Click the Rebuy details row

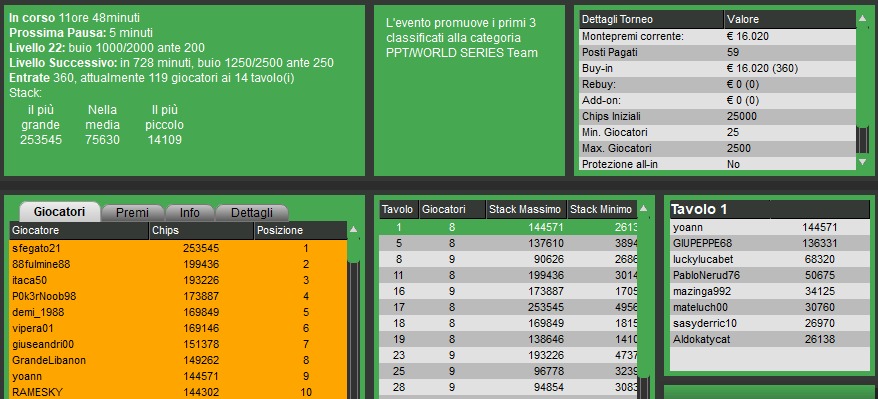coord(717,85)
